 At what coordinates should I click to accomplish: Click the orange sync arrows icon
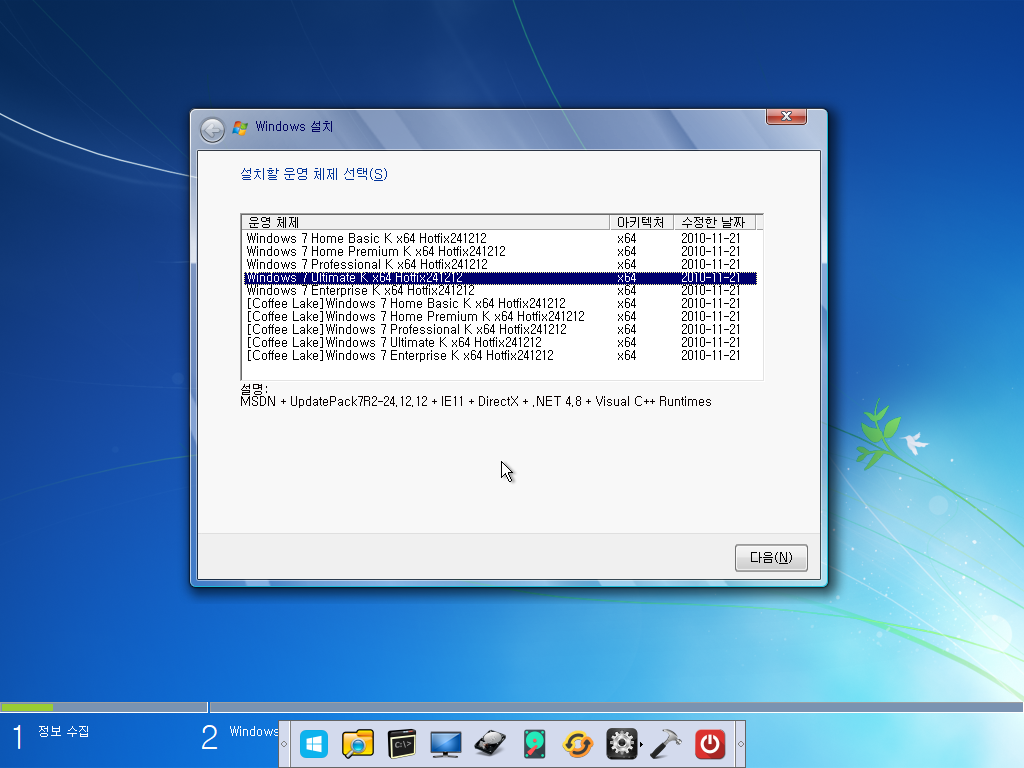pyautogui.click(x=578, y=744)
